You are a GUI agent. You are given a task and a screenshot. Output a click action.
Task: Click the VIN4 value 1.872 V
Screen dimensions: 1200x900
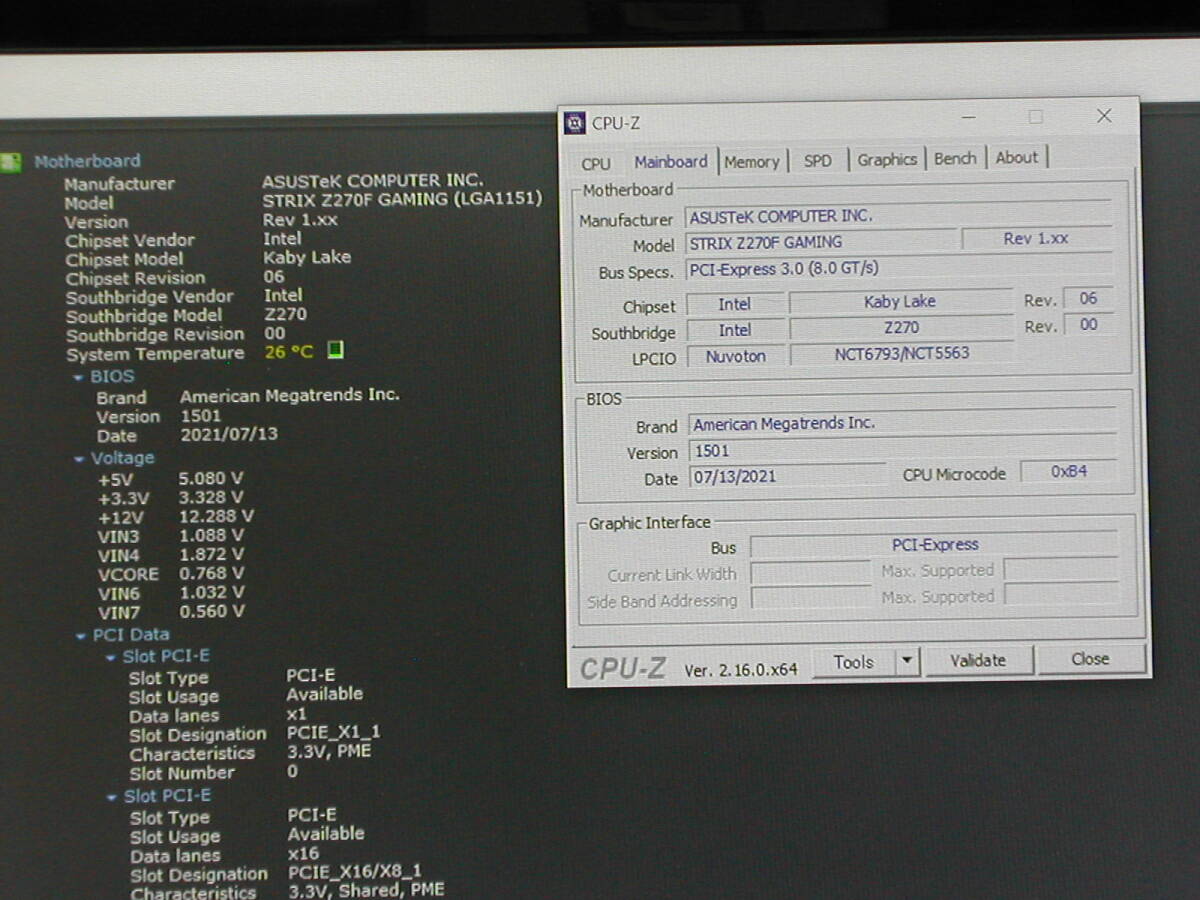point(211,554)
